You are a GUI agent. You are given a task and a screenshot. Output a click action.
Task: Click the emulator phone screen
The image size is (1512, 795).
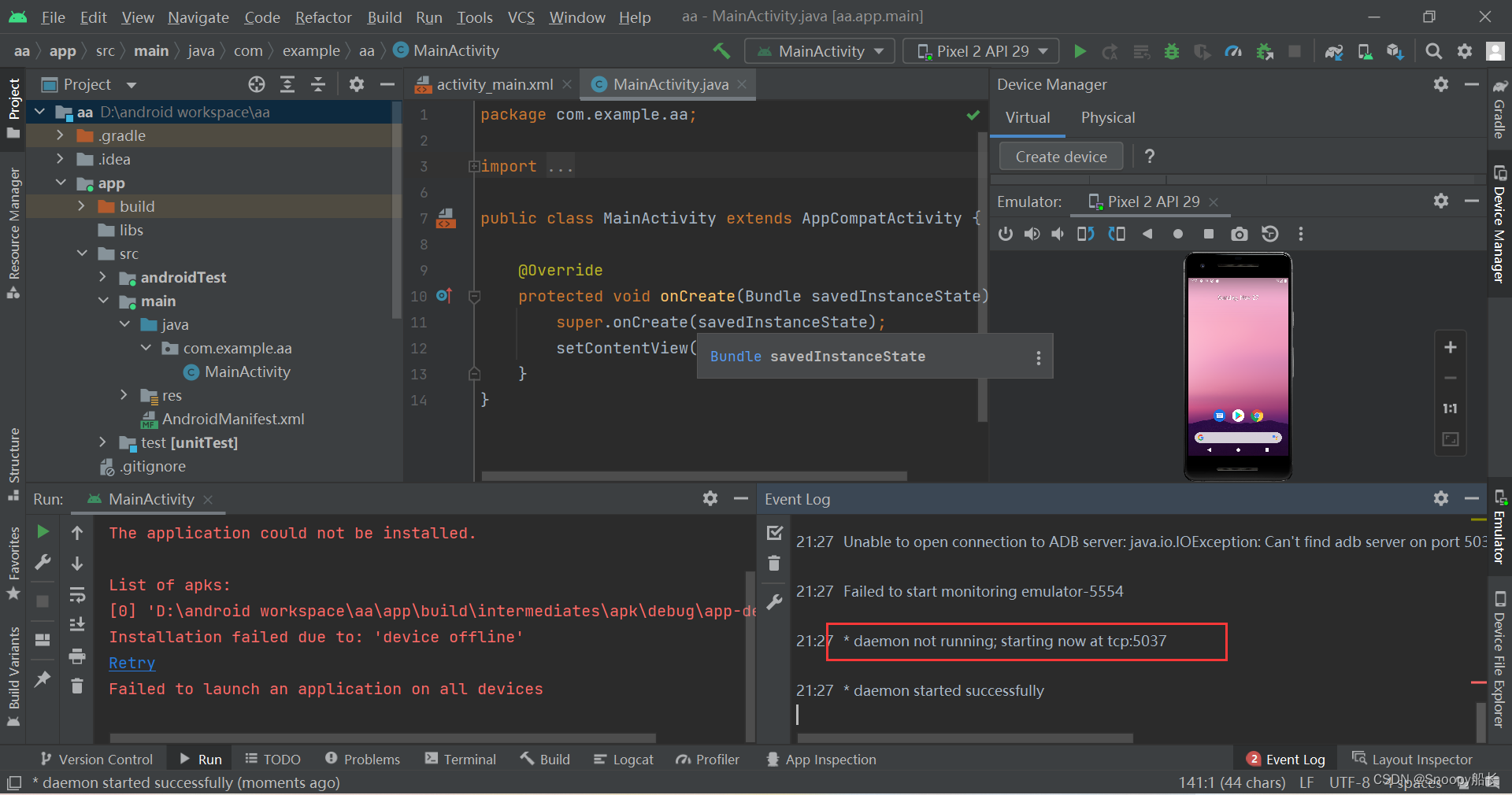[1238, 366]
